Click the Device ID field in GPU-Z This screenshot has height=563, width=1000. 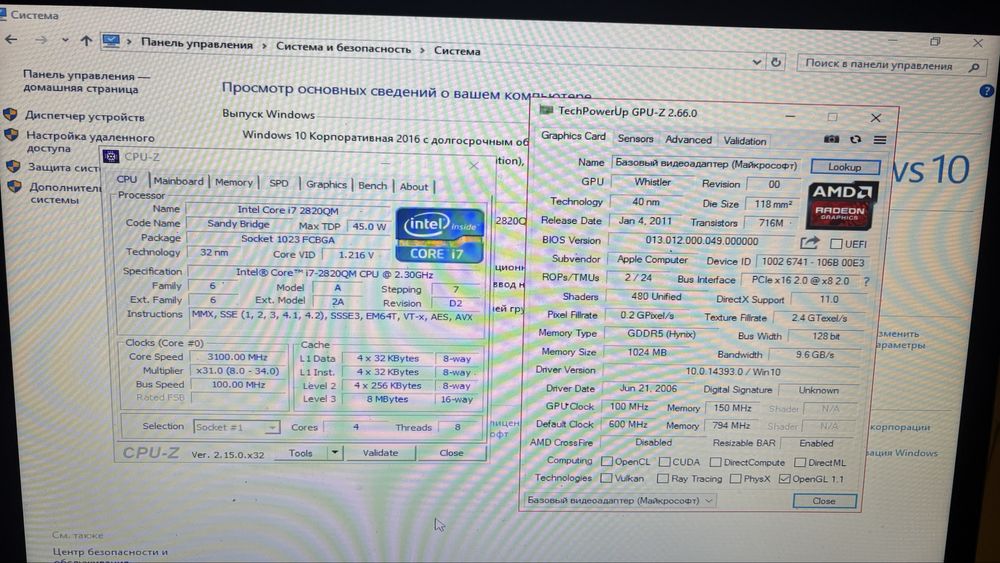[x=812, y=262]
